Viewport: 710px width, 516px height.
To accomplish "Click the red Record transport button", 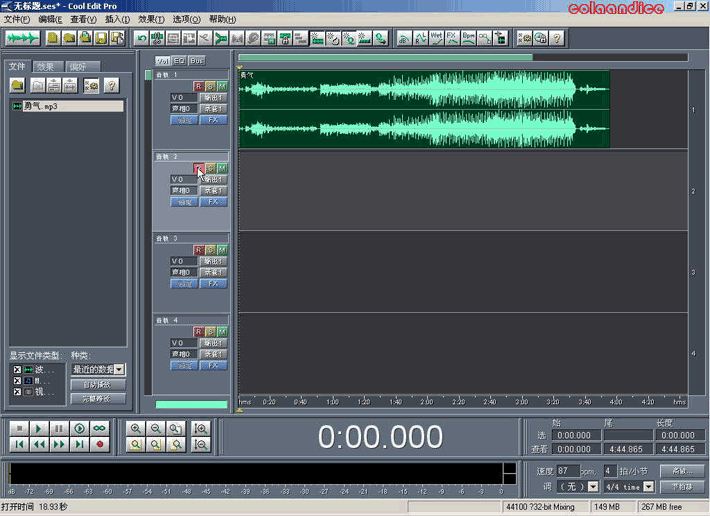I will click(100, 444).
